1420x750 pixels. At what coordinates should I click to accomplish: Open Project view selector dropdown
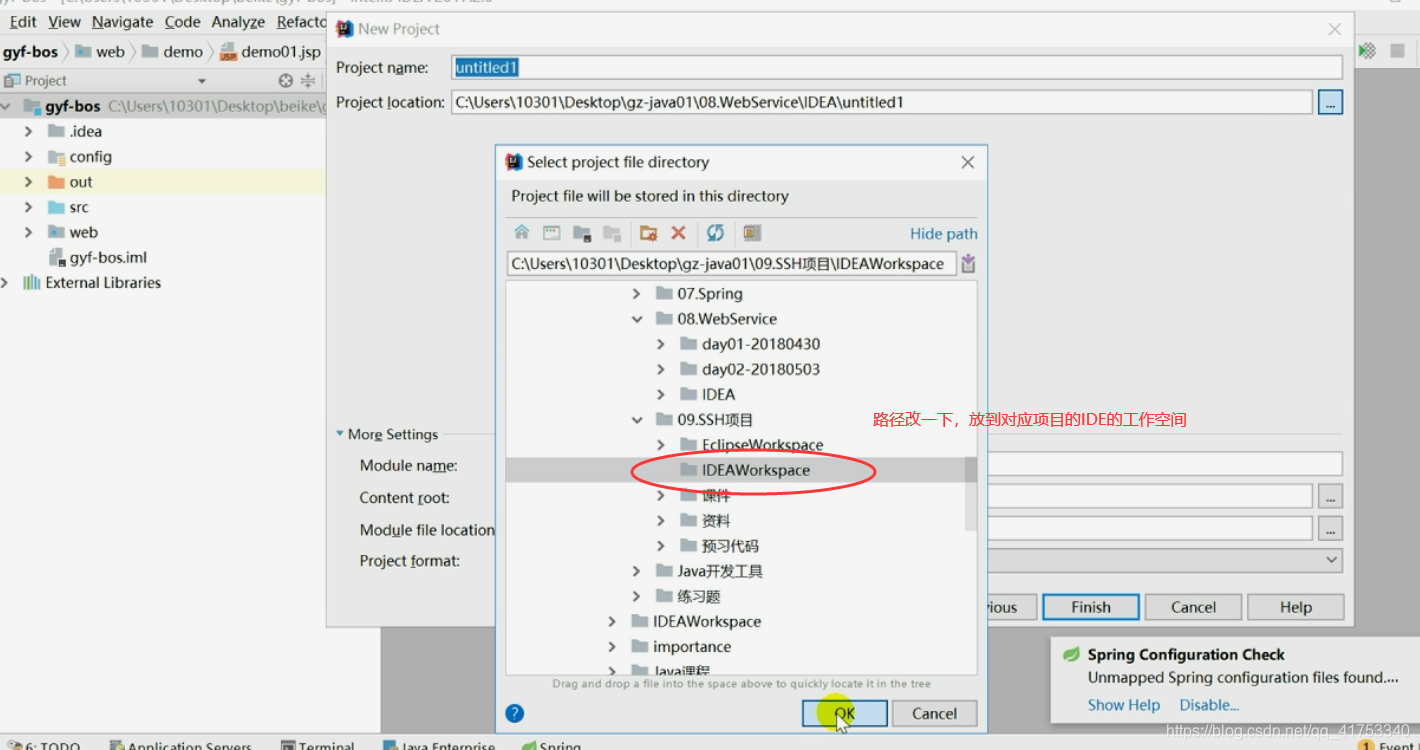click(x=202, y=81)
